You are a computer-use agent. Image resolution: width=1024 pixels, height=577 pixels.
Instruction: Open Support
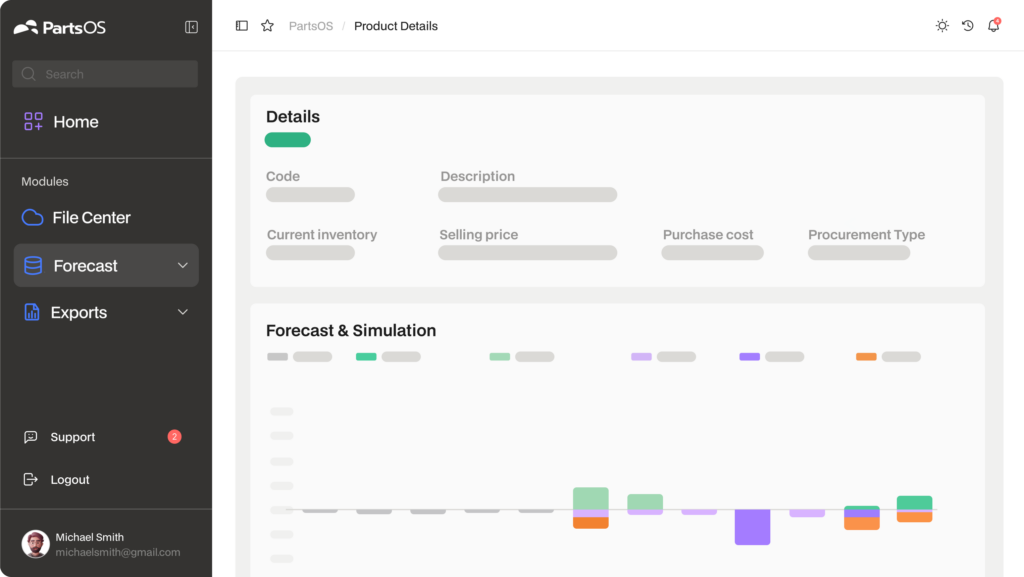[x=72, y=437]
